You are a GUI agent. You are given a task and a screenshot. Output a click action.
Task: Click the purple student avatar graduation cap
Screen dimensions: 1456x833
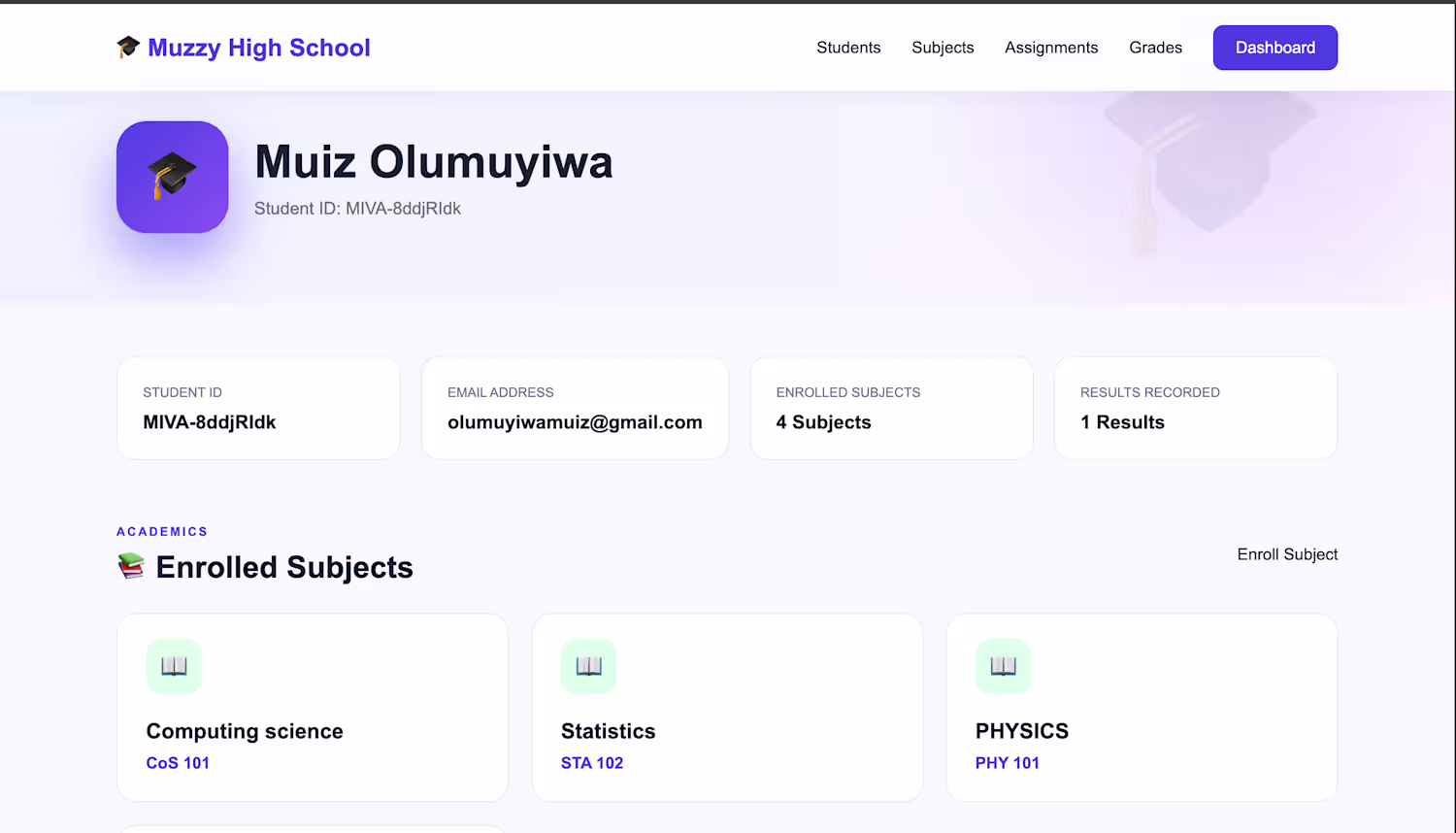(x=173, y=177)
